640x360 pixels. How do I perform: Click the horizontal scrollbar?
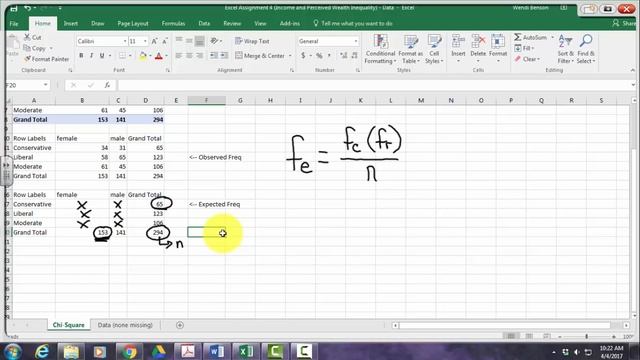click(504, 325)
